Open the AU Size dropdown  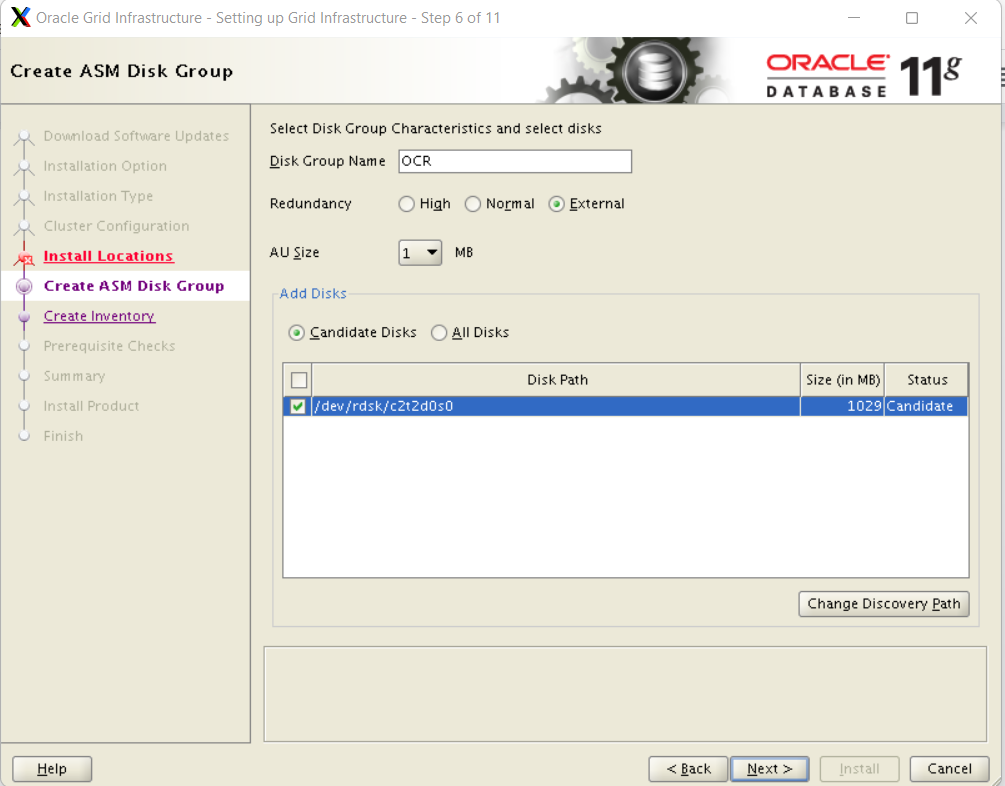point(420,253)
